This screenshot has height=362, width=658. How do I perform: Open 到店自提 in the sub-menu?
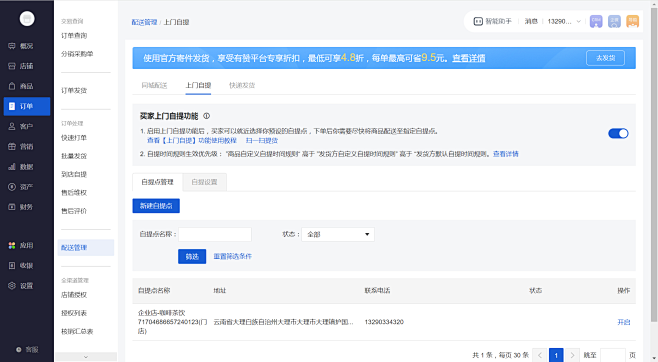click(74, 174)
